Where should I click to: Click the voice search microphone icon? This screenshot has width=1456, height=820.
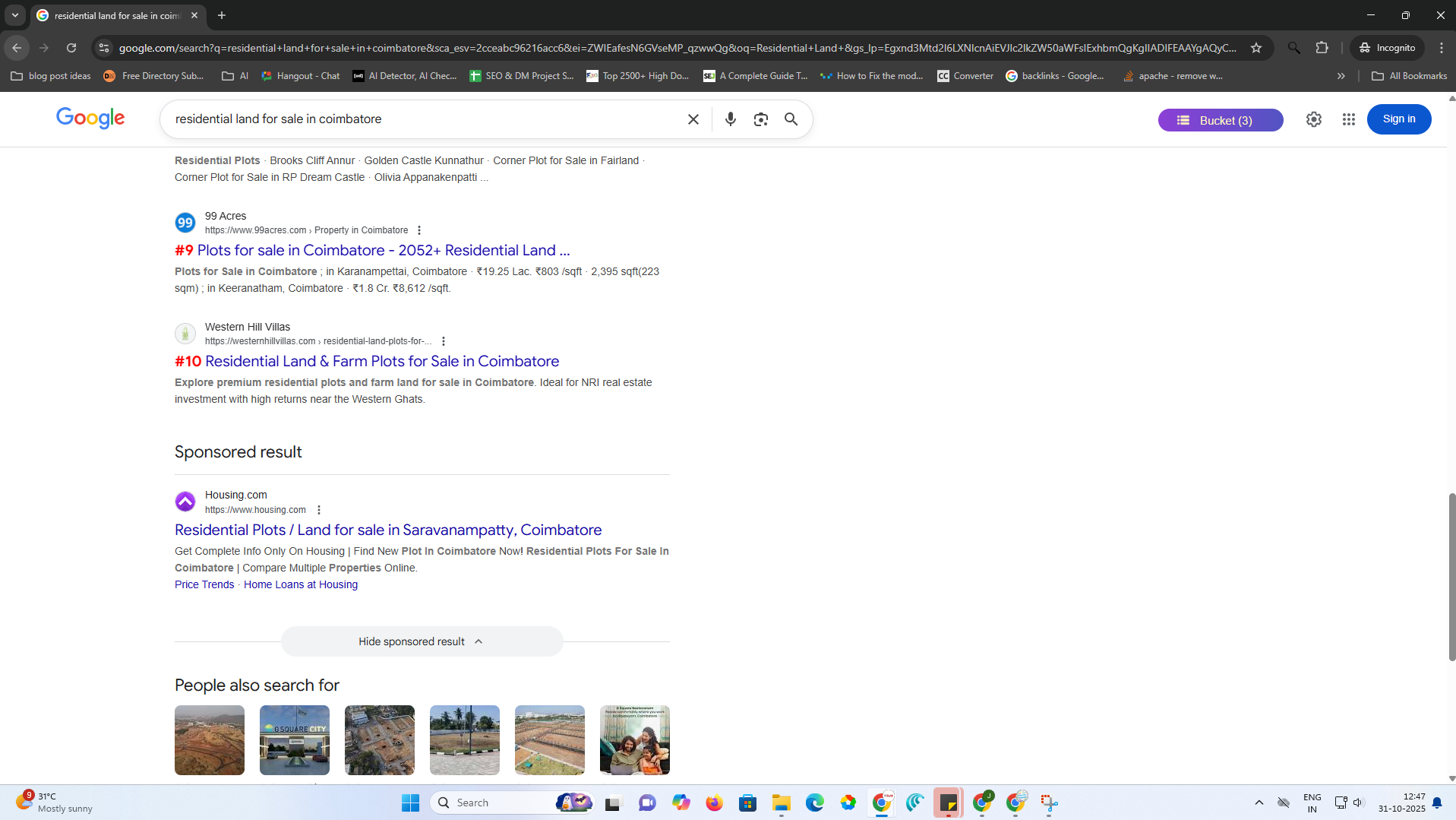pyautogui.click(x=730, y=119)
